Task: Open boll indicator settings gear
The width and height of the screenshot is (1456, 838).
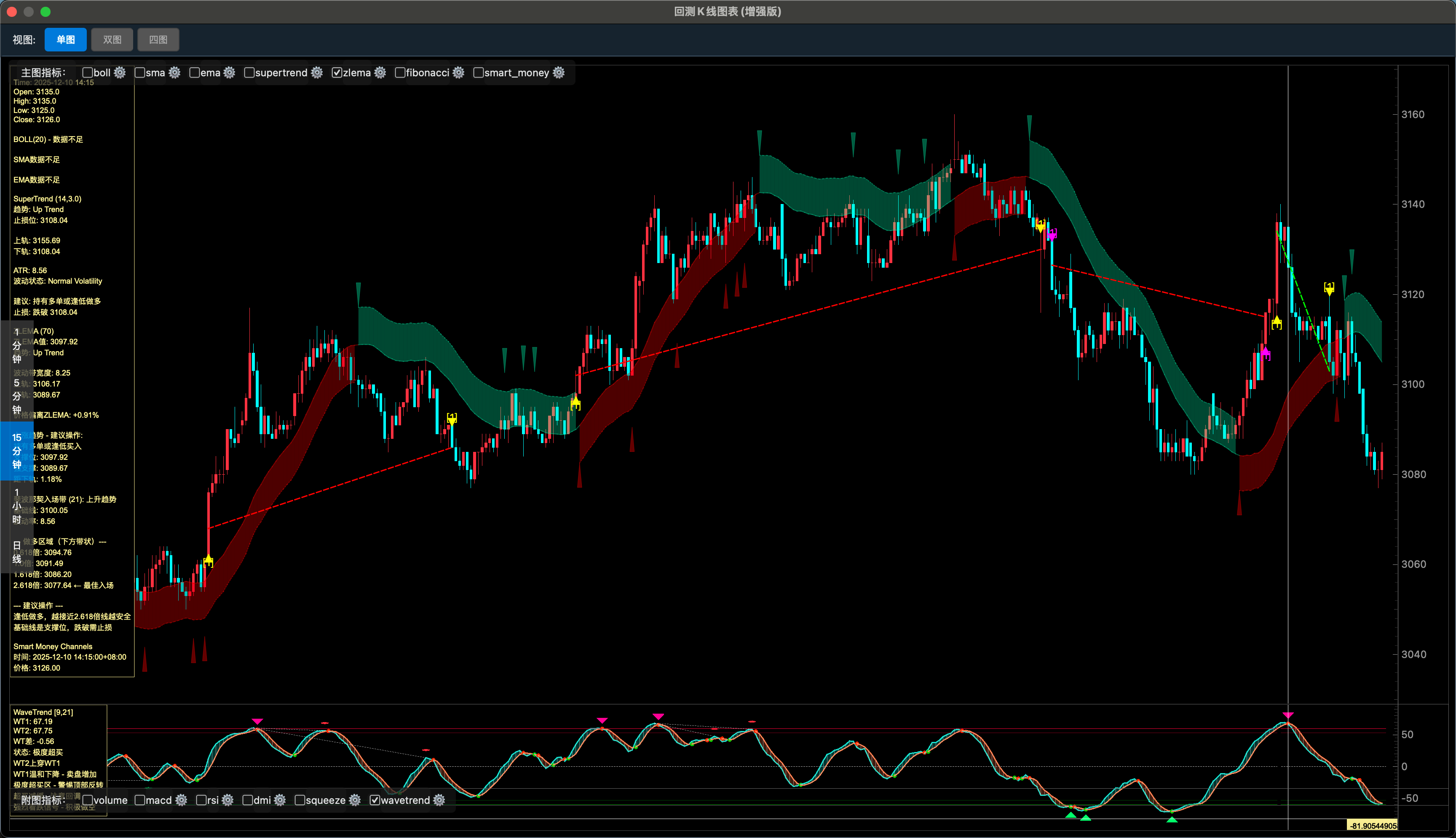Action: (x=120, y=73)
